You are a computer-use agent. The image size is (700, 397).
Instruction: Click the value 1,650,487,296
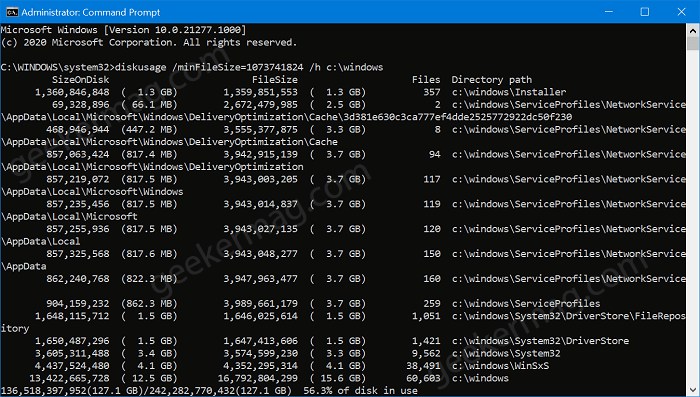[x=72, y=341]
